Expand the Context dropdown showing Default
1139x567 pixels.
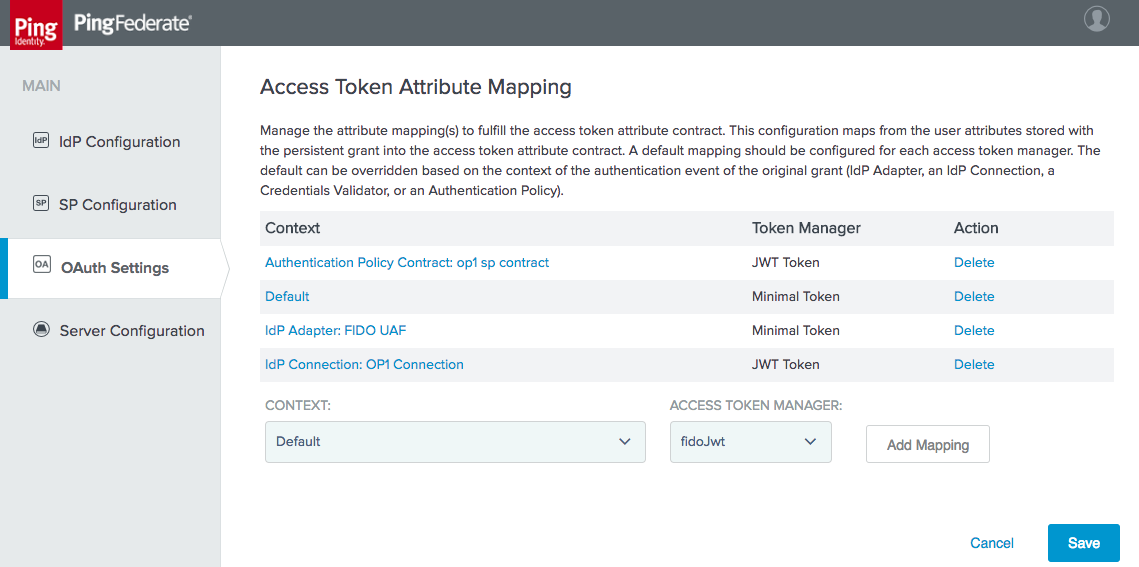455,441
